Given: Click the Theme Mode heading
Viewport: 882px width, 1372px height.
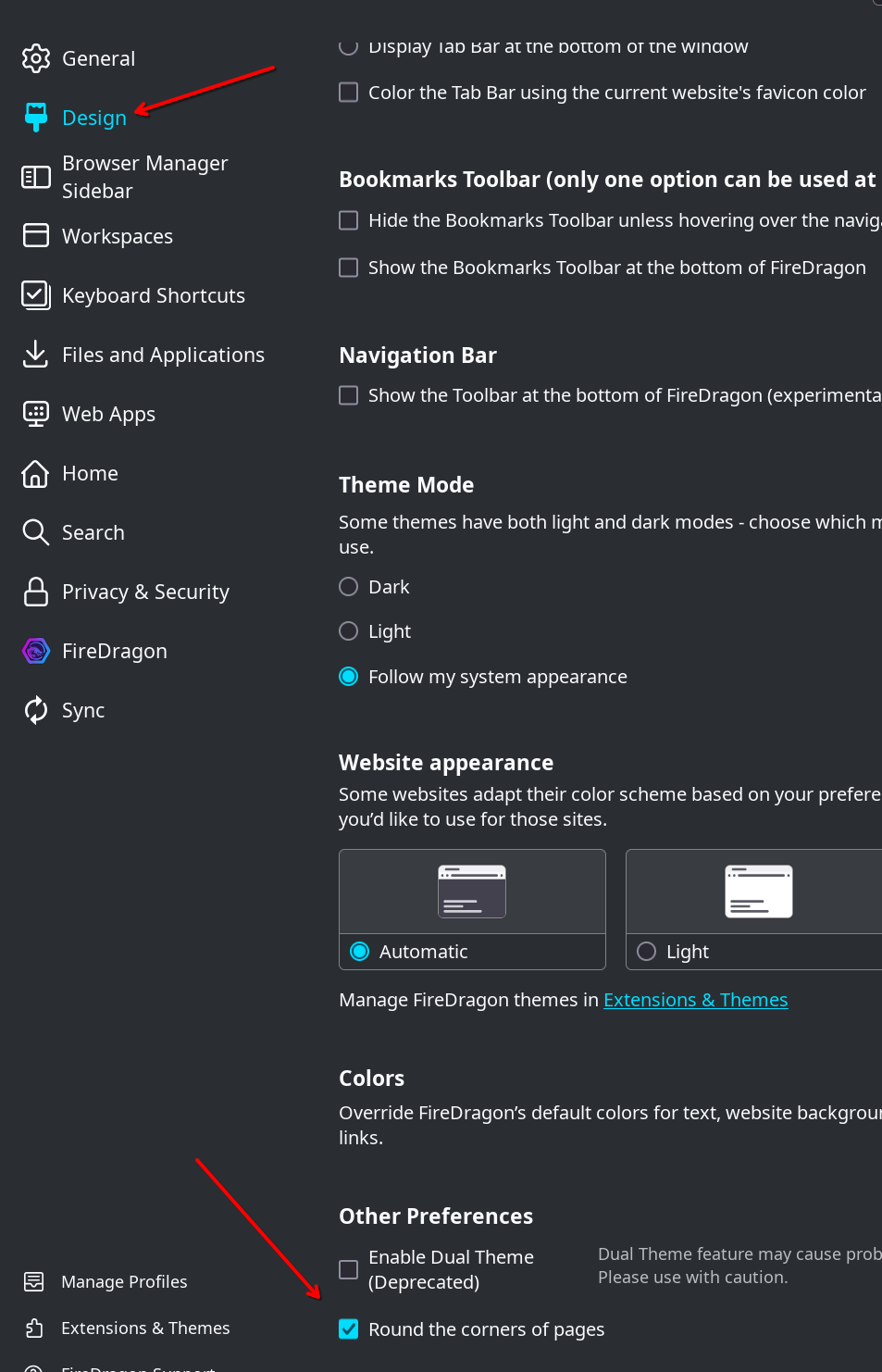Looking at the screenshot, I should coord(406,485).
